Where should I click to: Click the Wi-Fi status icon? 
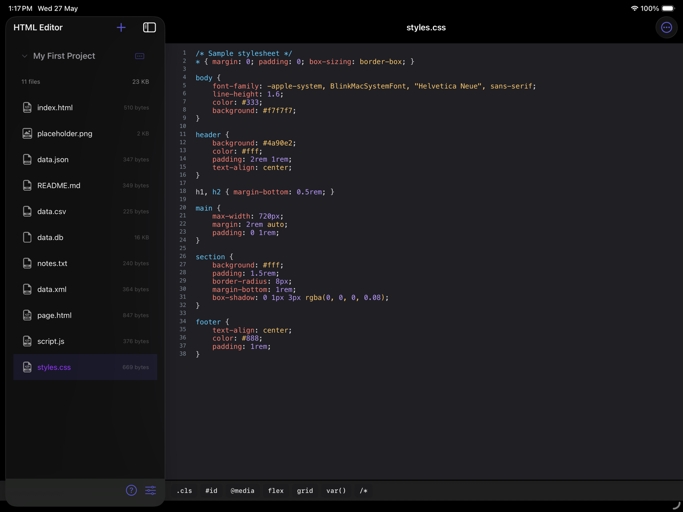pos(634,8)
